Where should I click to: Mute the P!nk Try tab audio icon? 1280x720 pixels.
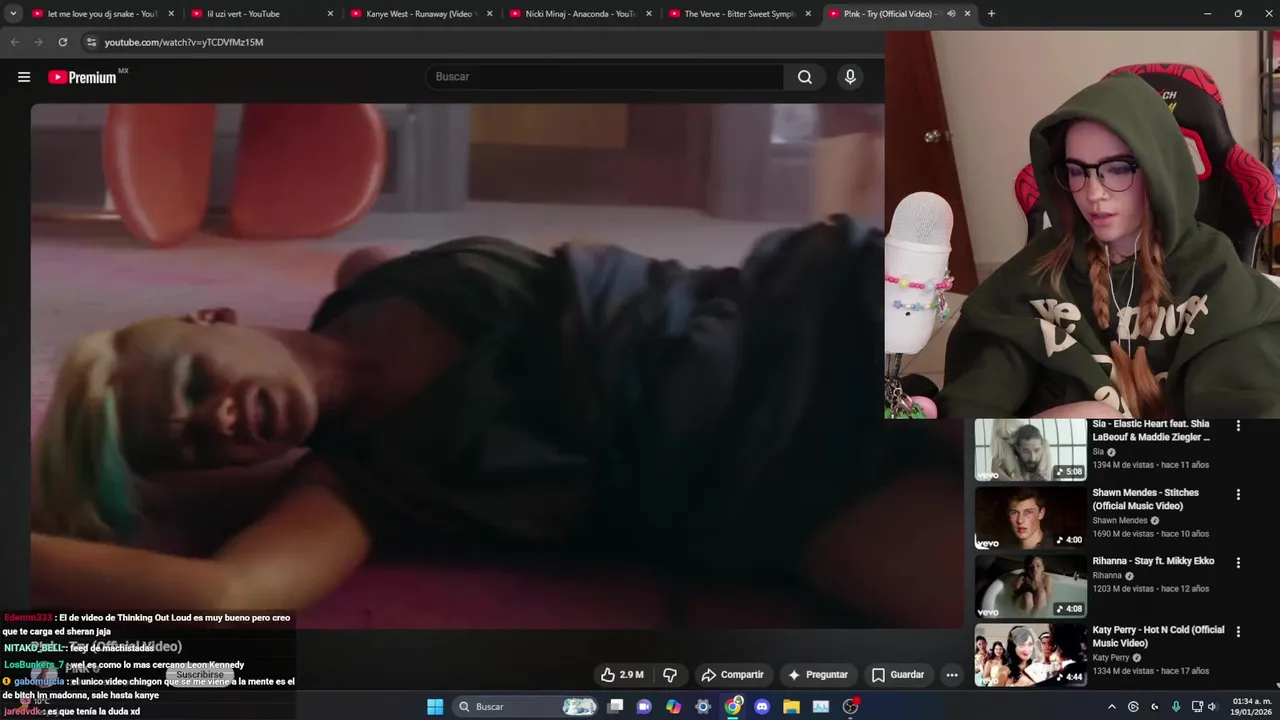(951, 14)
